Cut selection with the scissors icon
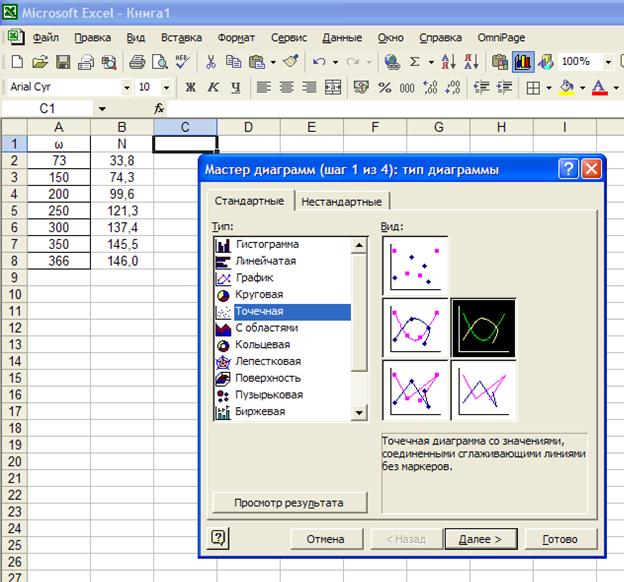The height and width of the screenshot is (582, 624). point(211,62)
